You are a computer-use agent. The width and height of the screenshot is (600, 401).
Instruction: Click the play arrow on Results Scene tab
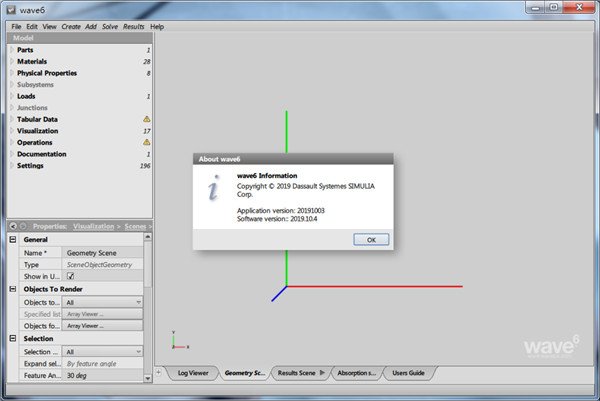(322, 372)
